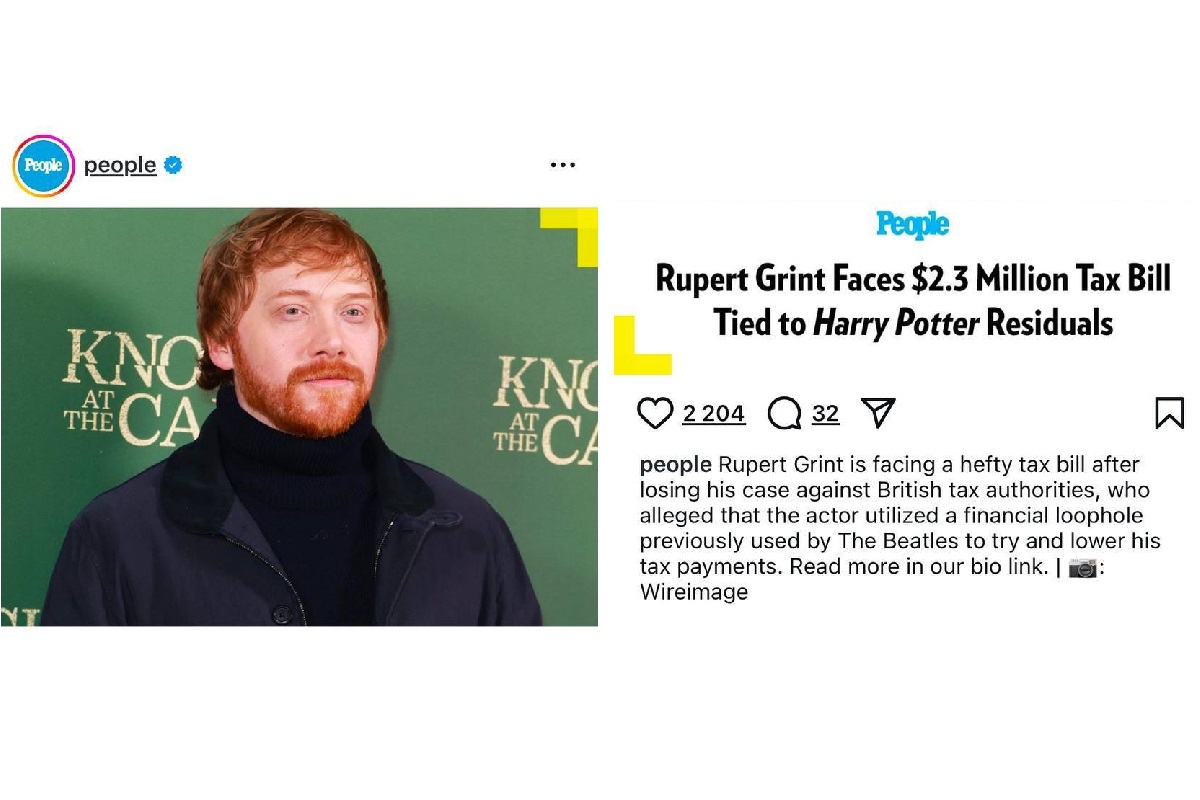
Task: Open the people account username link
Action: (120, 166)
